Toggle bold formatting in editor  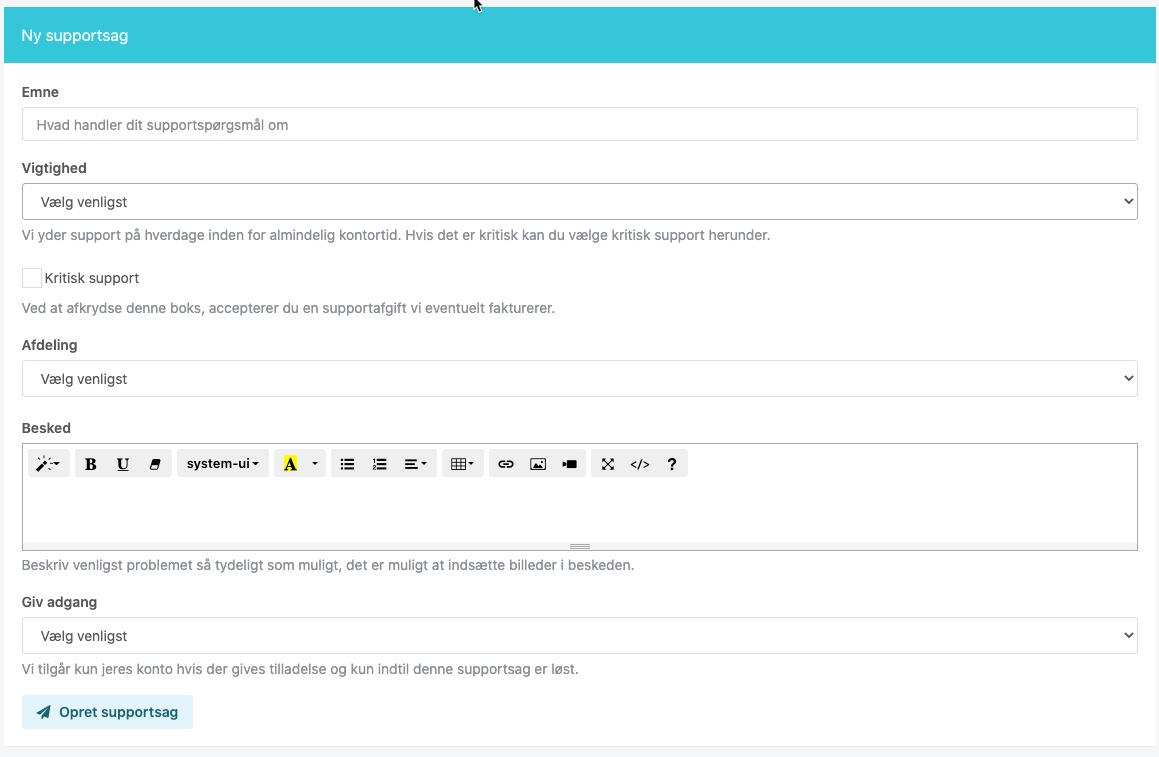tap(91, 464)
